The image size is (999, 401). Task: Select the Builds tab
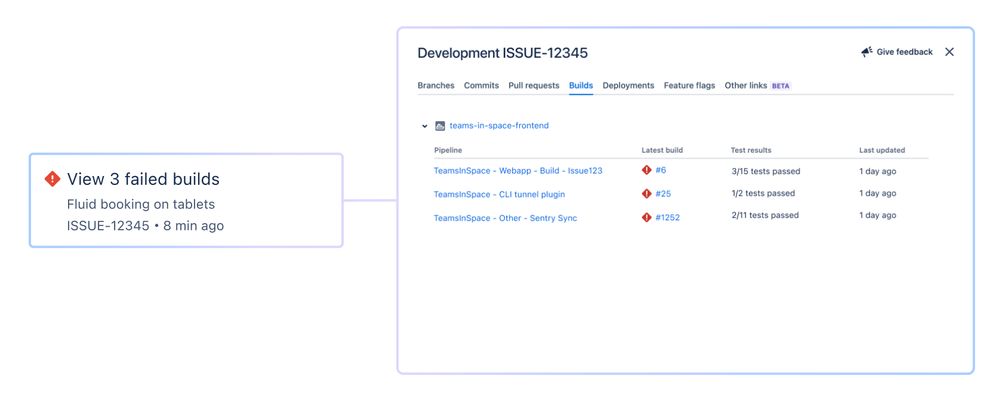581,85
